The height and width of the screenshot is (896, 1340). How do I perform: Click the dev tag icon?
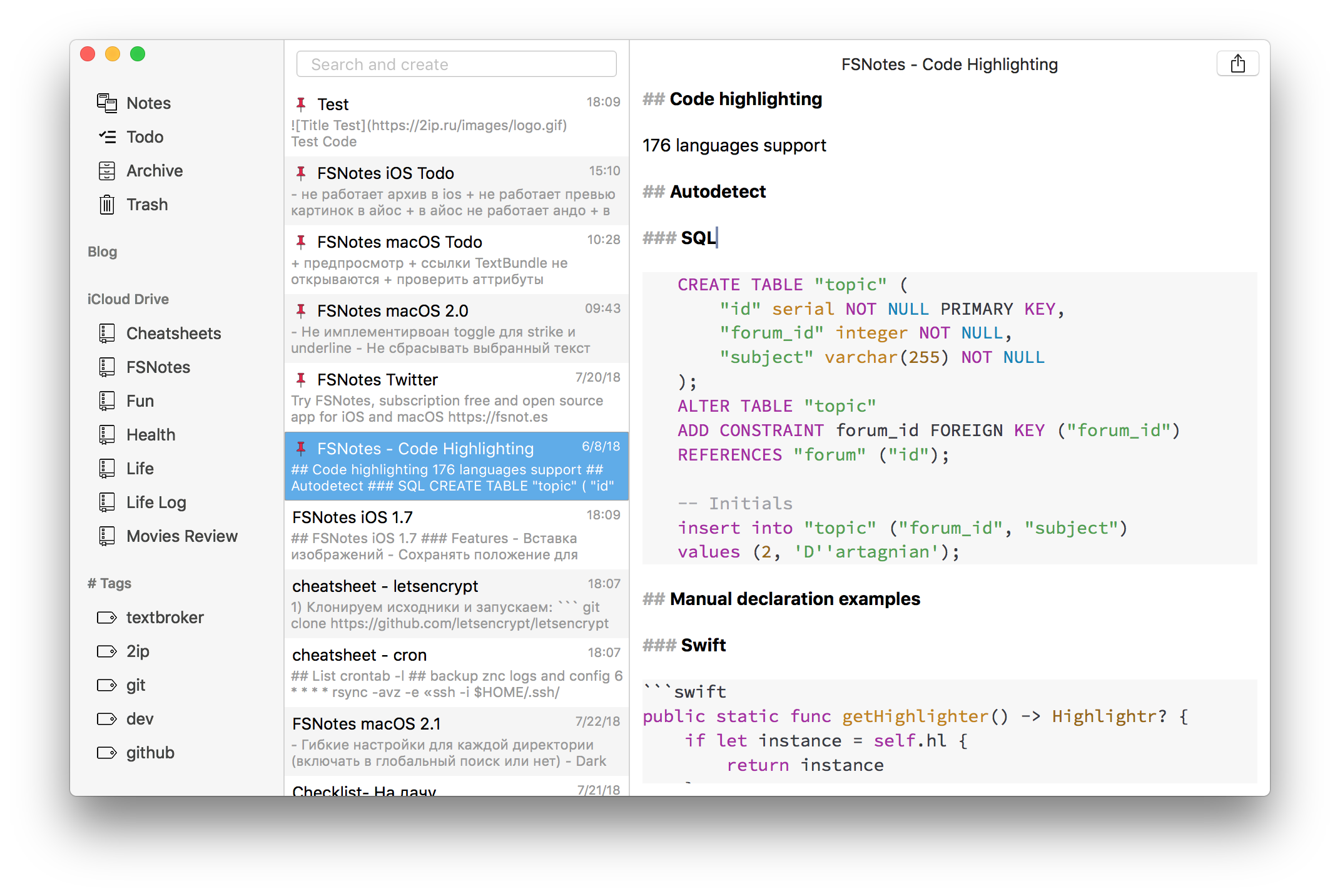tap(107, 719)
